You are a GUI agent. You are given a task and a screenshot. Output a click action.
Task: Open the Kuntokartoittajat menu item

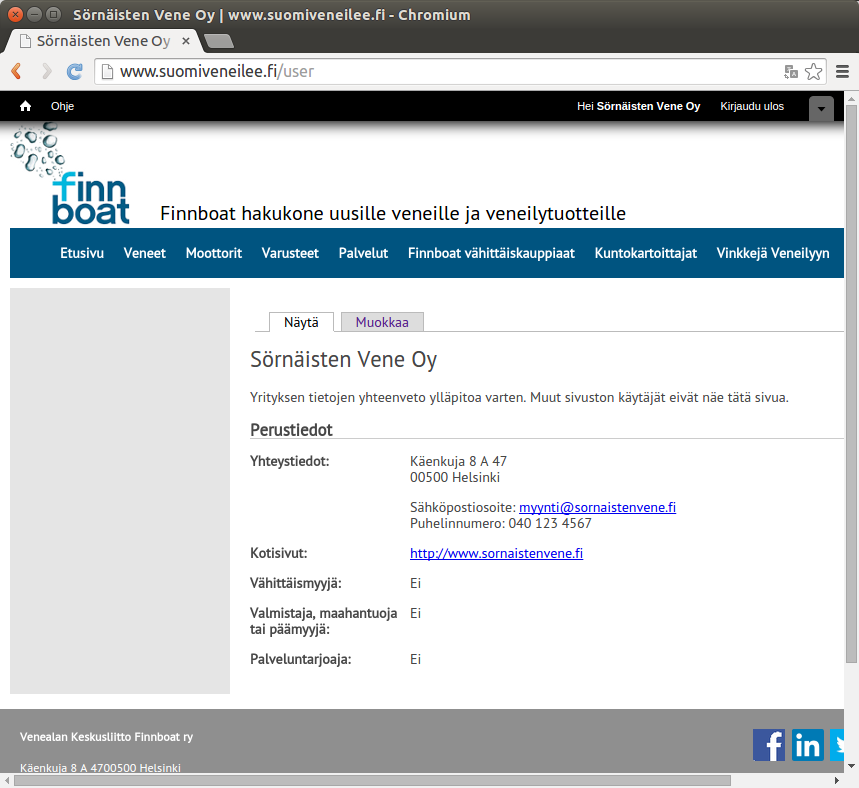pyautogui.click(x=645, y=253)
